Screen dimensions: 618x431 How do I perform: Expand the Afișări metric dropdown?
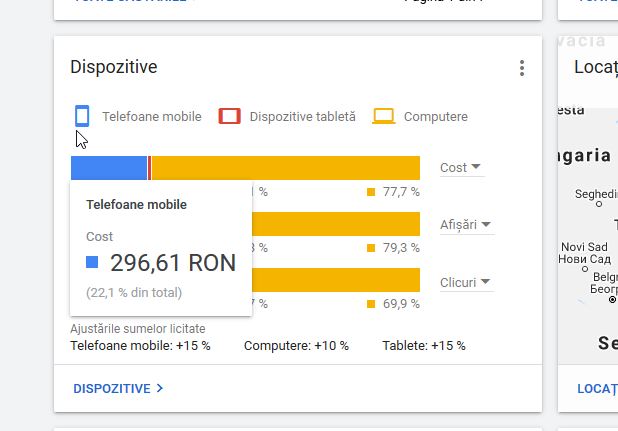click(466, 225)
